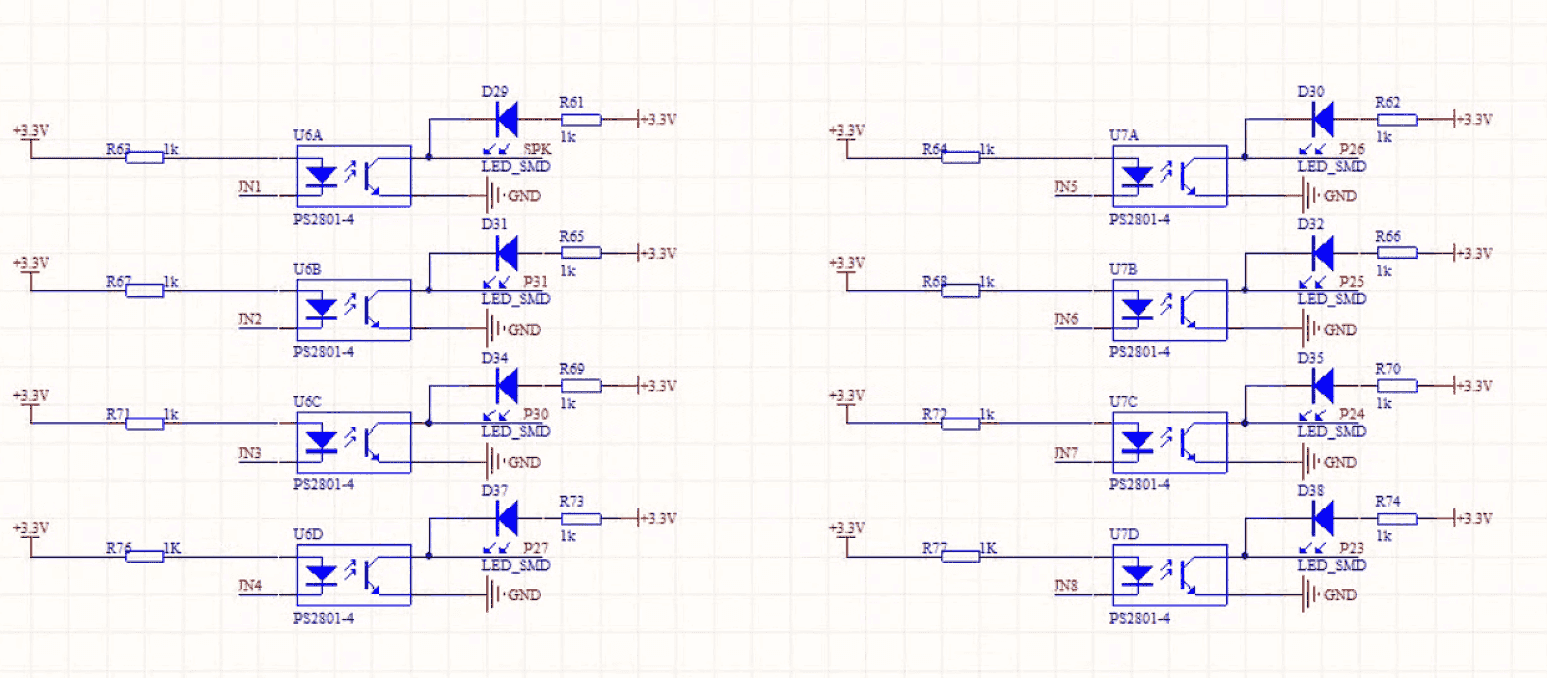Click the R65 resistor body

582,252
